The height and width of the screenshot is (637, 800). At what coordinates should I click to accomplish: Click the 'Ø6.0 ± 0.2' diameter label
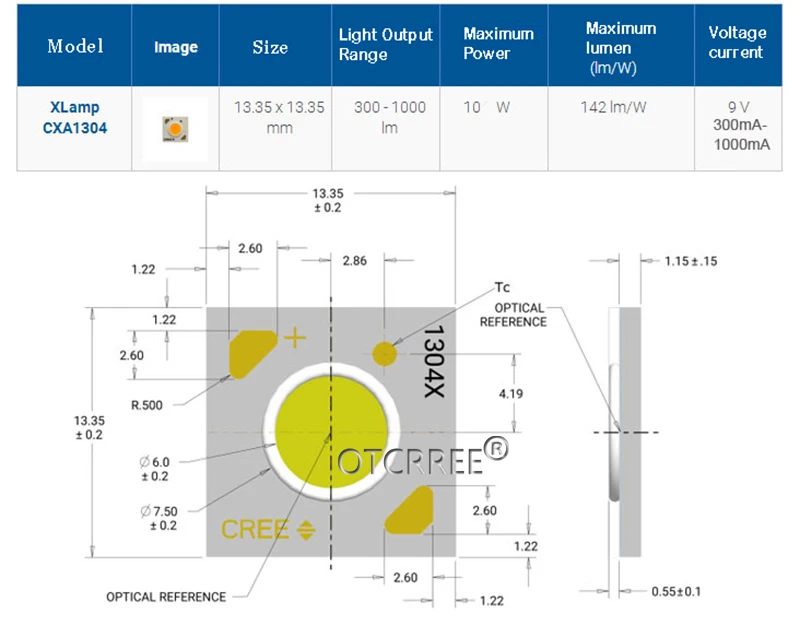tap(155, 469)
